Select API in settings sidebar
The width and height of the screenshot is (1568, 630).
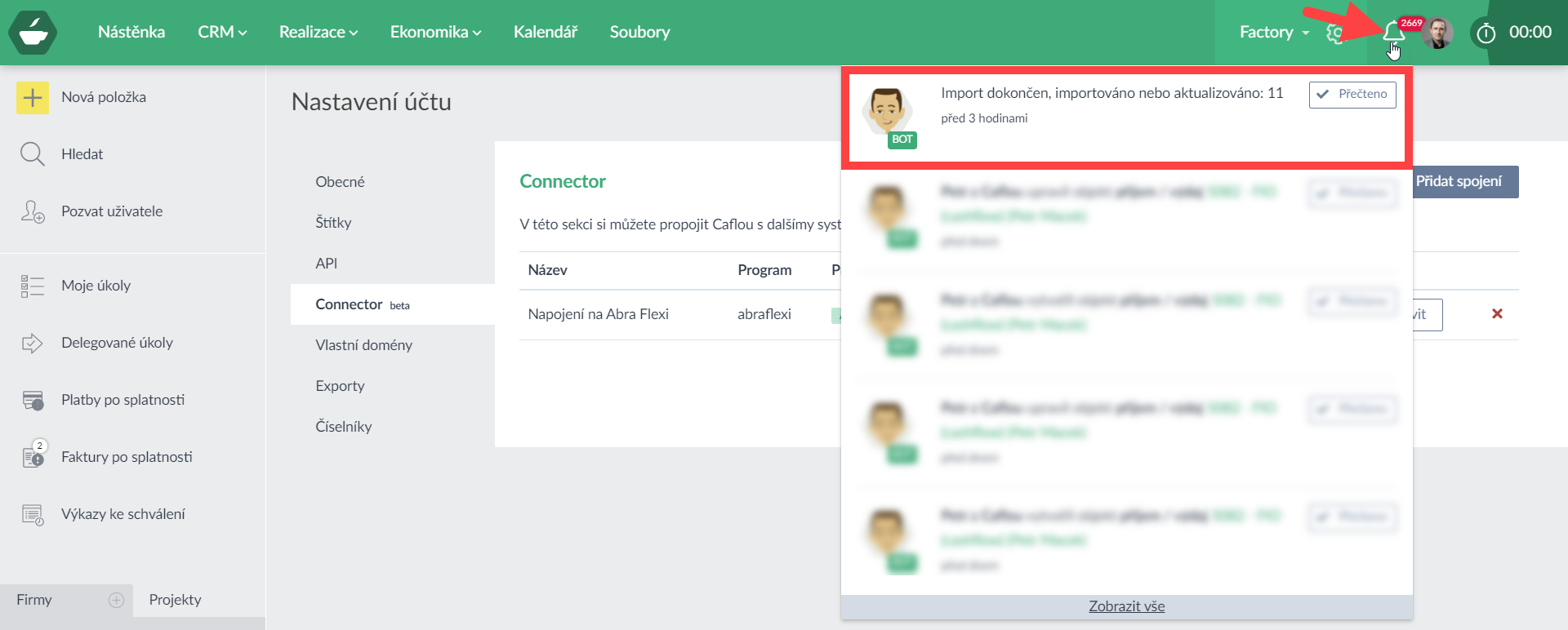[327, 264]
